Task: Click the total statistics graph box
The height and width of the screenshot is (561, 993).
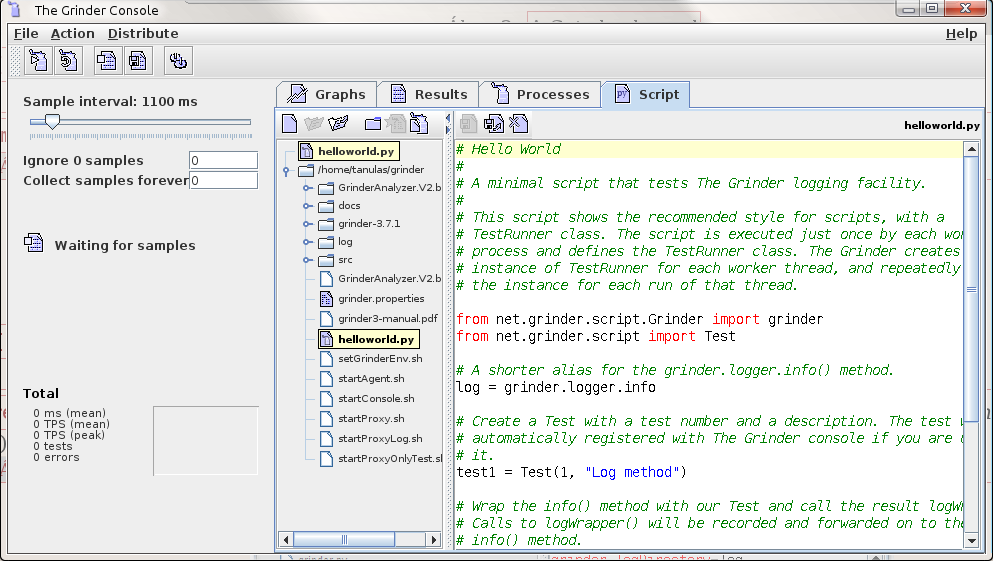Action: tap(206, 441)
